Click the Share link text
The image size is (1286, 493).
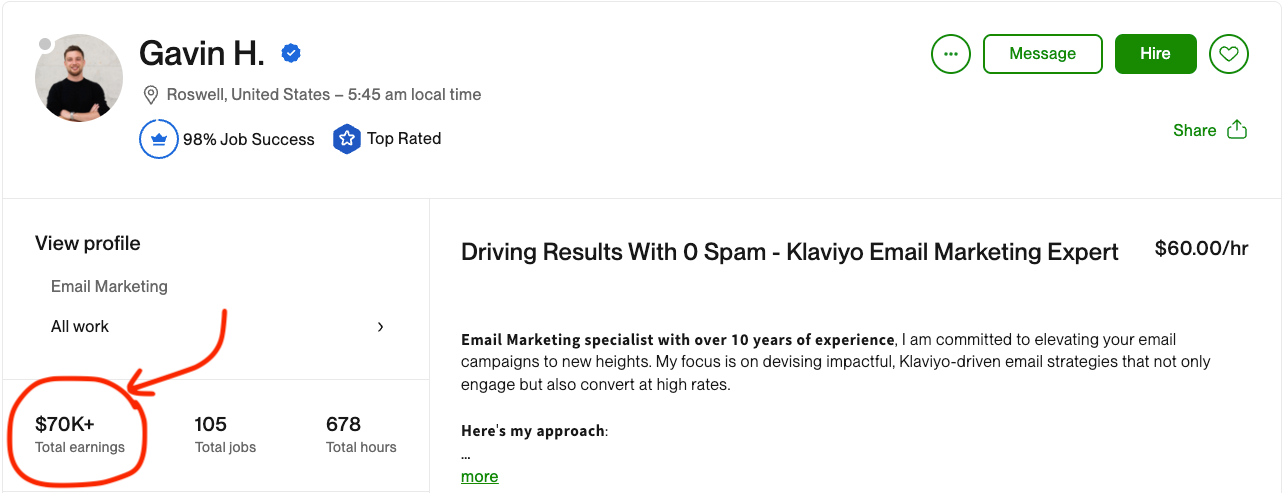point(1194,130)
